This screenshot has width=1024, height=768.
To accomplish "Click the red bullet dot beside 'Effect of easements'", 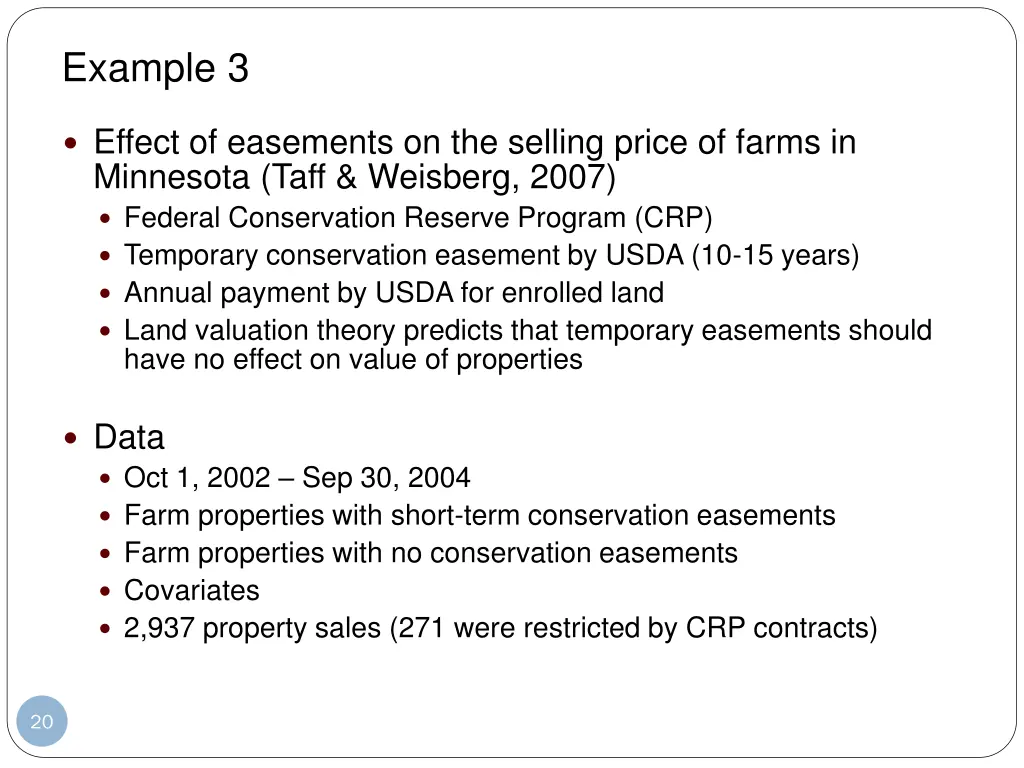I will click(71, 142).
